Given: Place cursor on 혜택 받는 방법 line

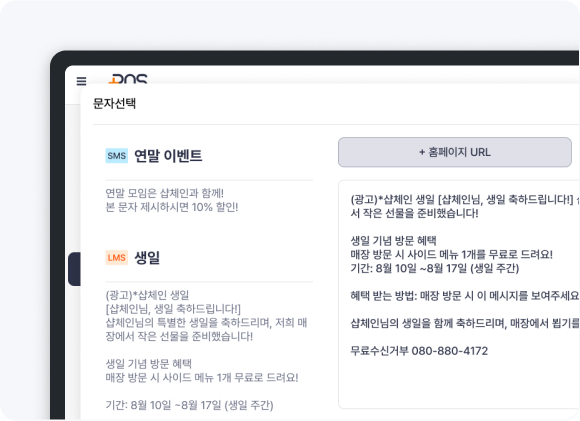Looking at the screenshot, I should click(465, 296).
